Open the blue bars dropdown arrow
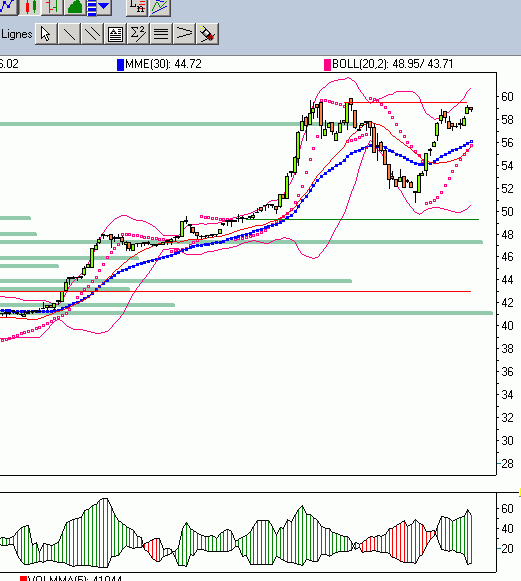This screenshot has height=581, width=521. click(104, 7)
